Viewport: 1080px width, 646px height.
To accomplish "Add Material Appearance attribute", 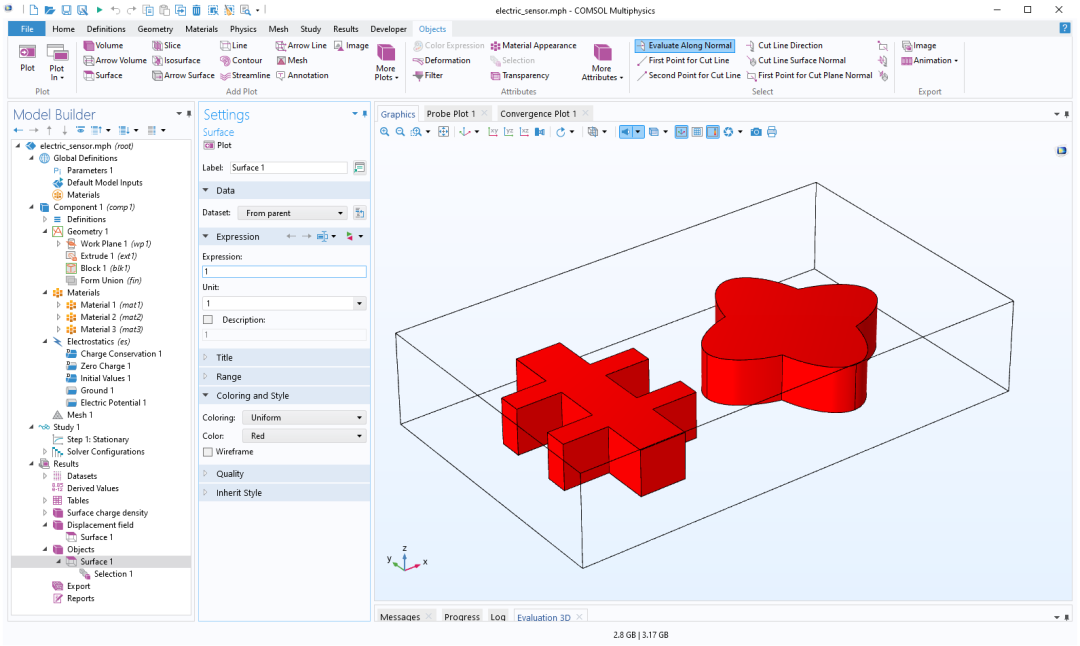I will pyautogui.click(x=533, y=45).
